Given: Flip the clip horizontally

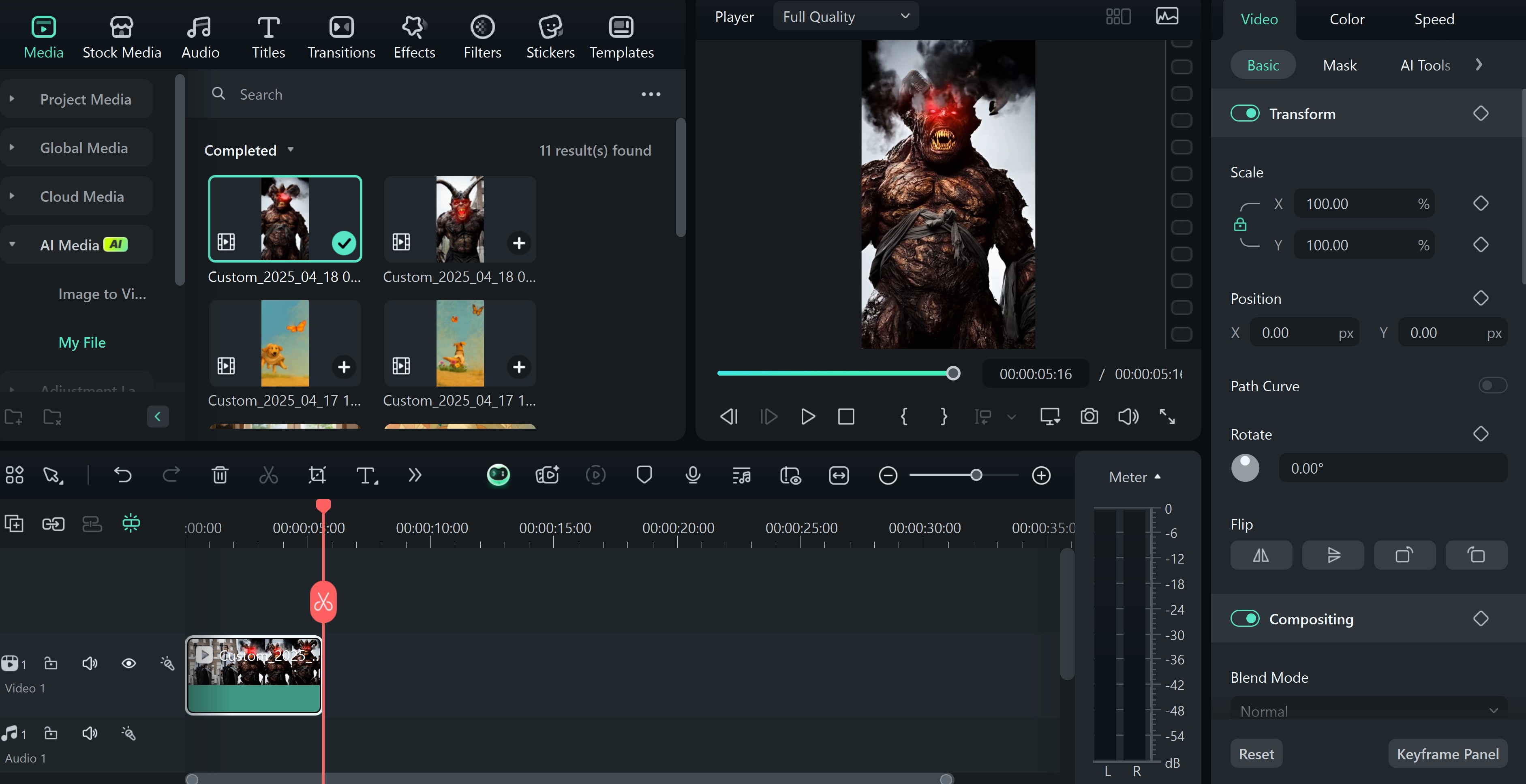Looking at the screenshot, I should click(1261, 555).
